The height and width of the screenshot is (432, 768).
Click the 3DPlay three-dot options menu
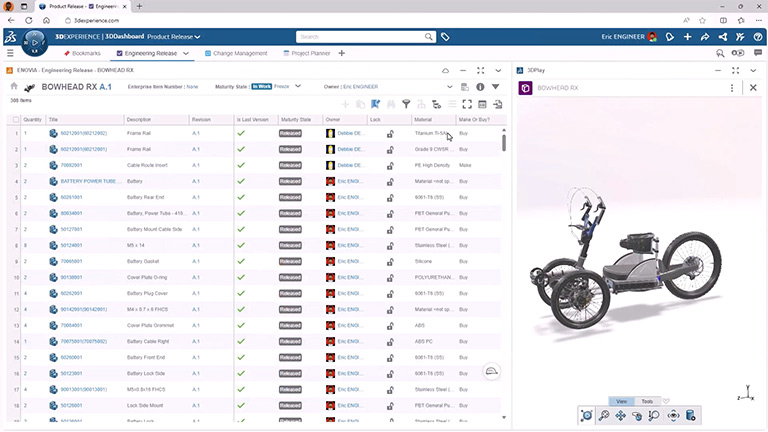click(x=732, y=88)
